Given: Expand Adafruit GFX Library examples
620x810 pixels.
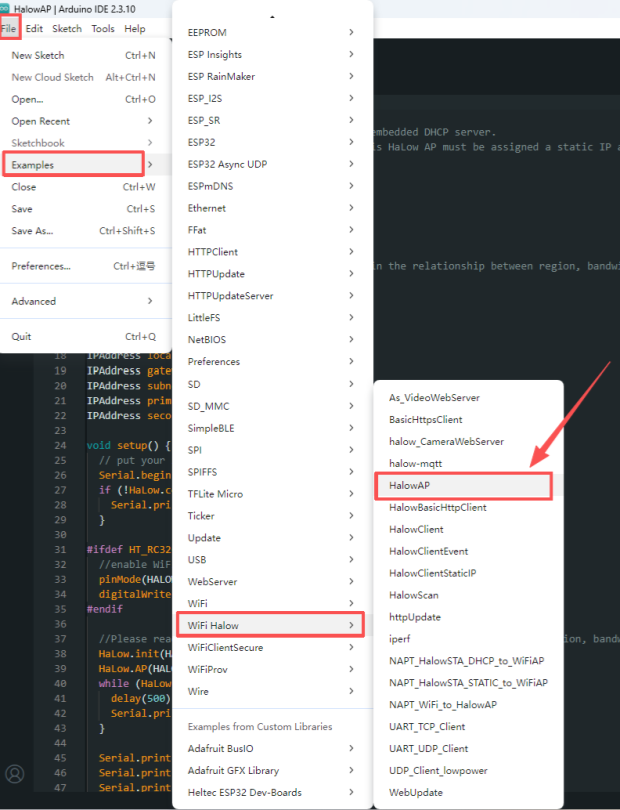Looking at the screenshot, I should coord(272,770).
